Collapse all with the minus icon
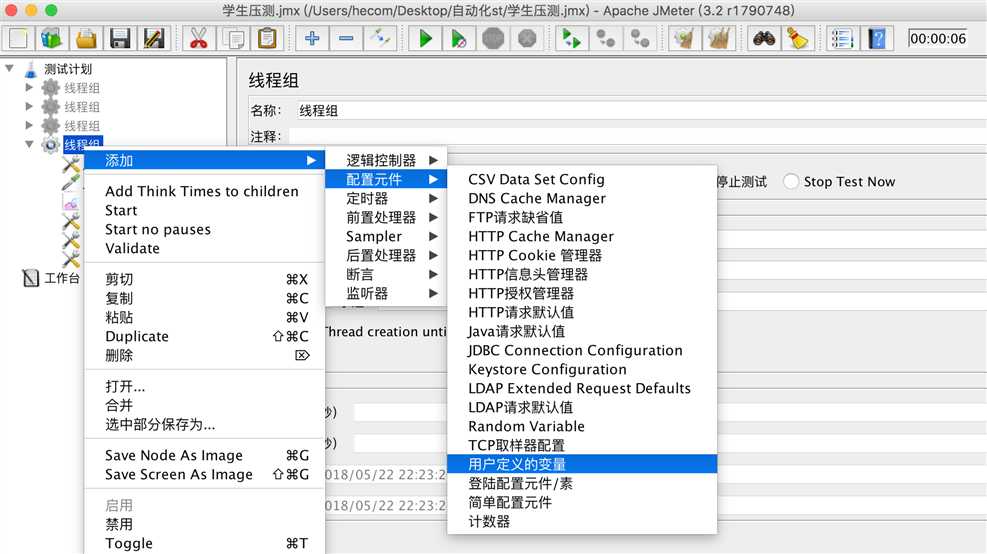This screenshot has width=987, height=554. tap(346, 38)
